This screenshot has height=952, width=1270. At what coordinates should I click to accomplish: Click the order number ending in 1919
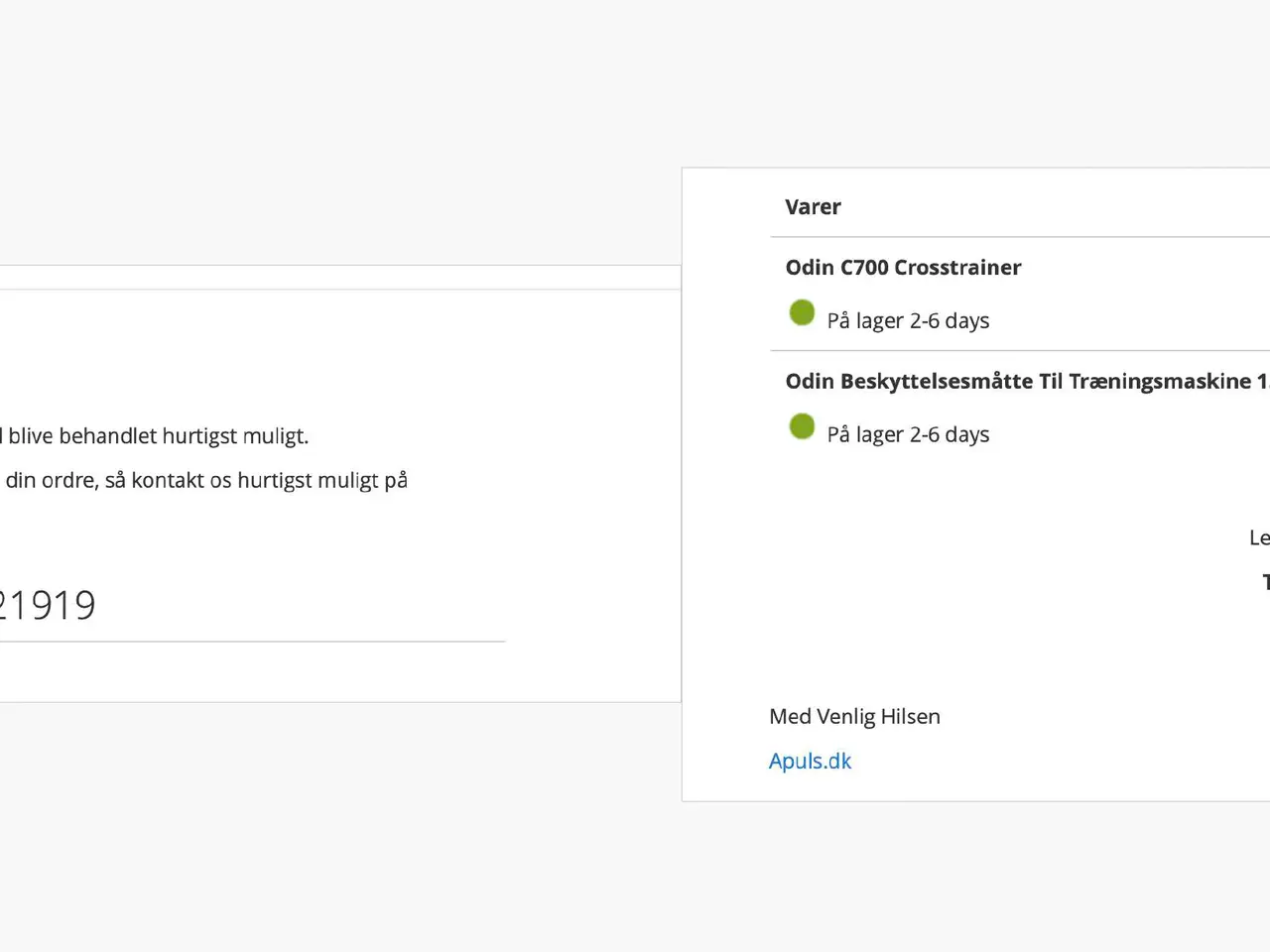[x=48, y=605]
